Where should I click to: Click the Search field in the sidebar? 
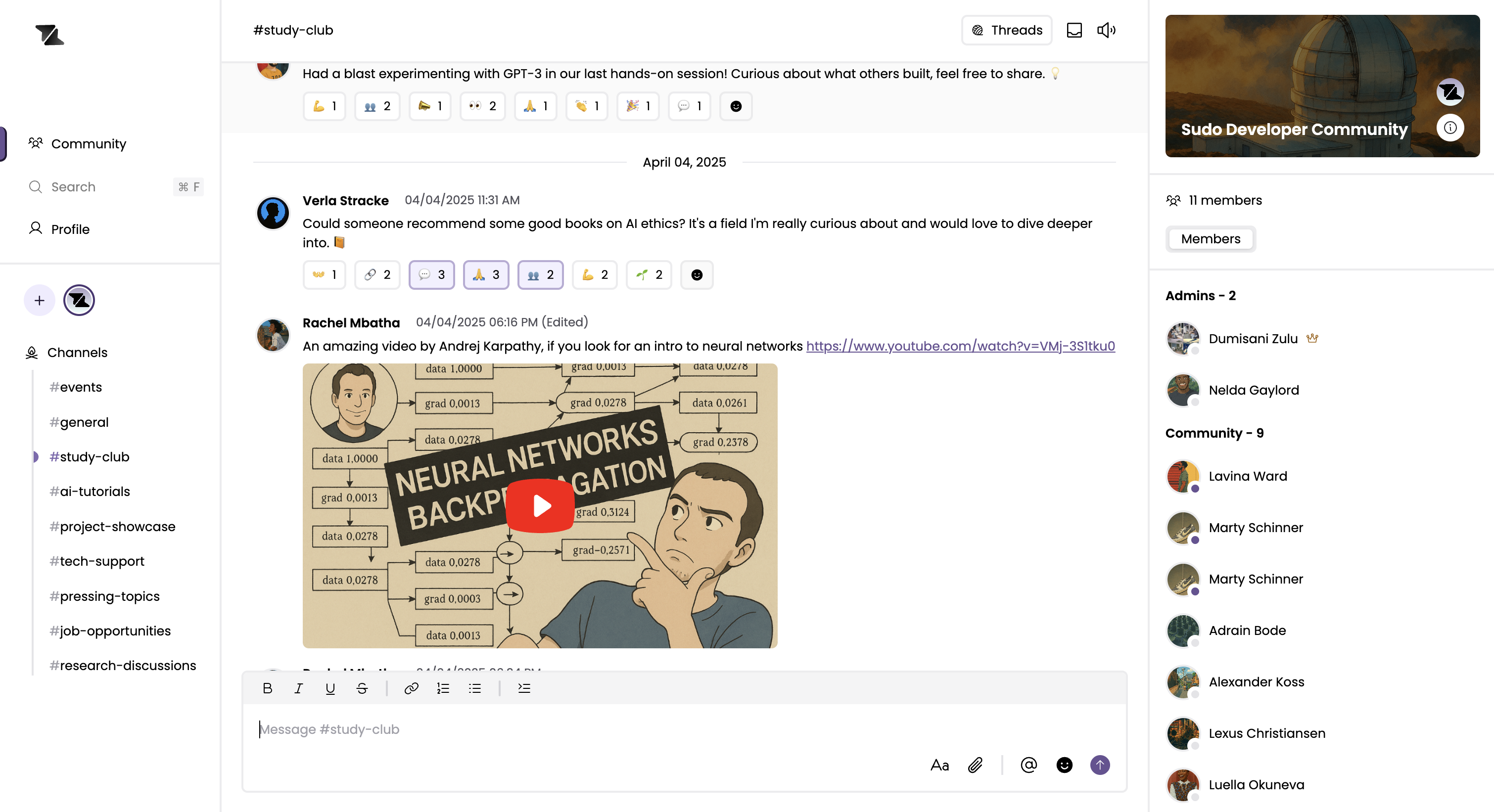(x=116, y=186)
